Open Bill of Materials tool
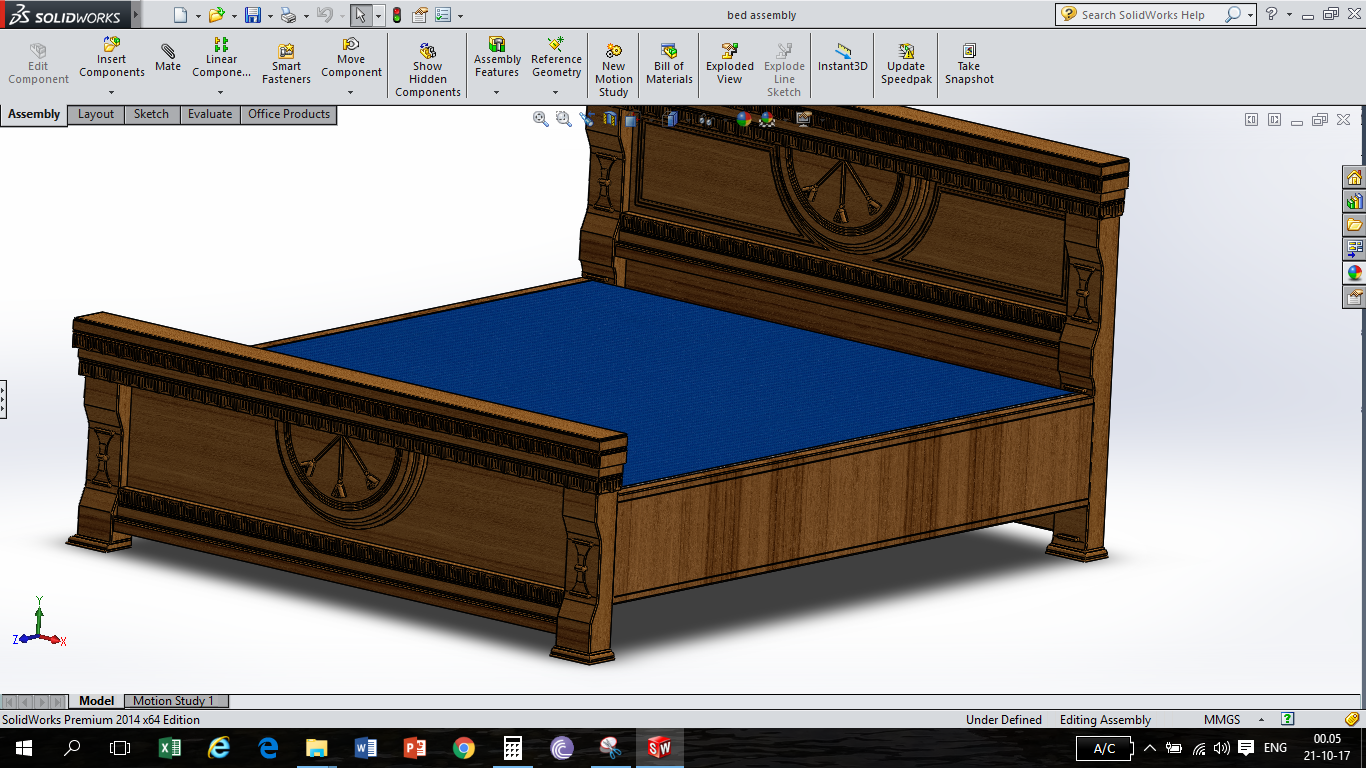The height and width of the screenshot is (768, 1366). point(669,65)
